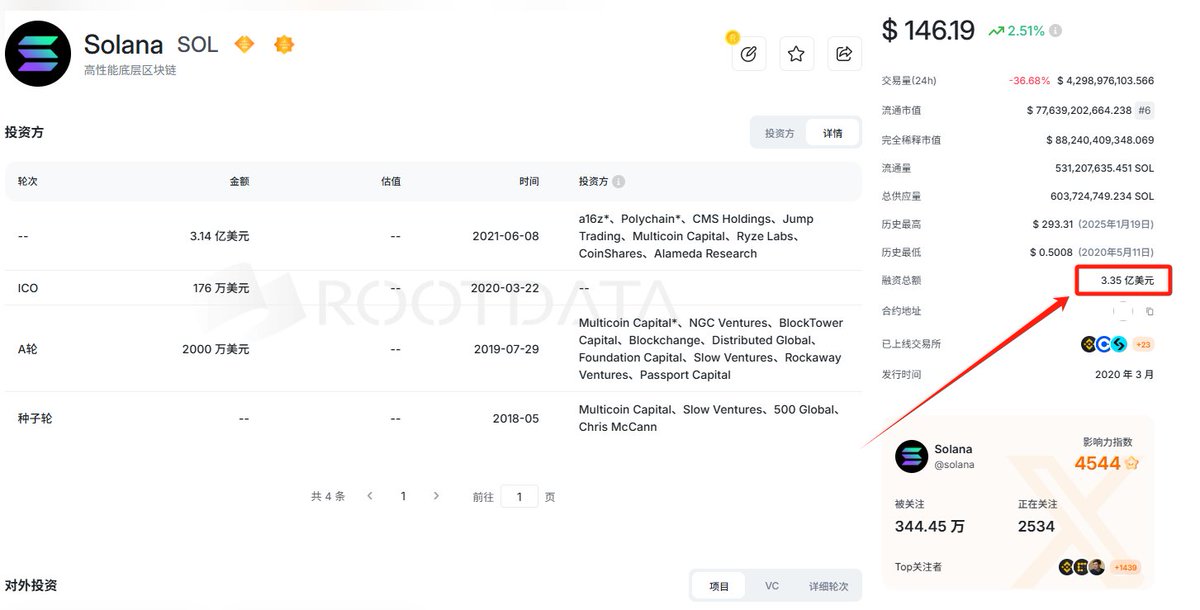This screenshot has width=1200, height=610.
Task: Click the 2019-07-29 date cell
Action: coord(506,349)
